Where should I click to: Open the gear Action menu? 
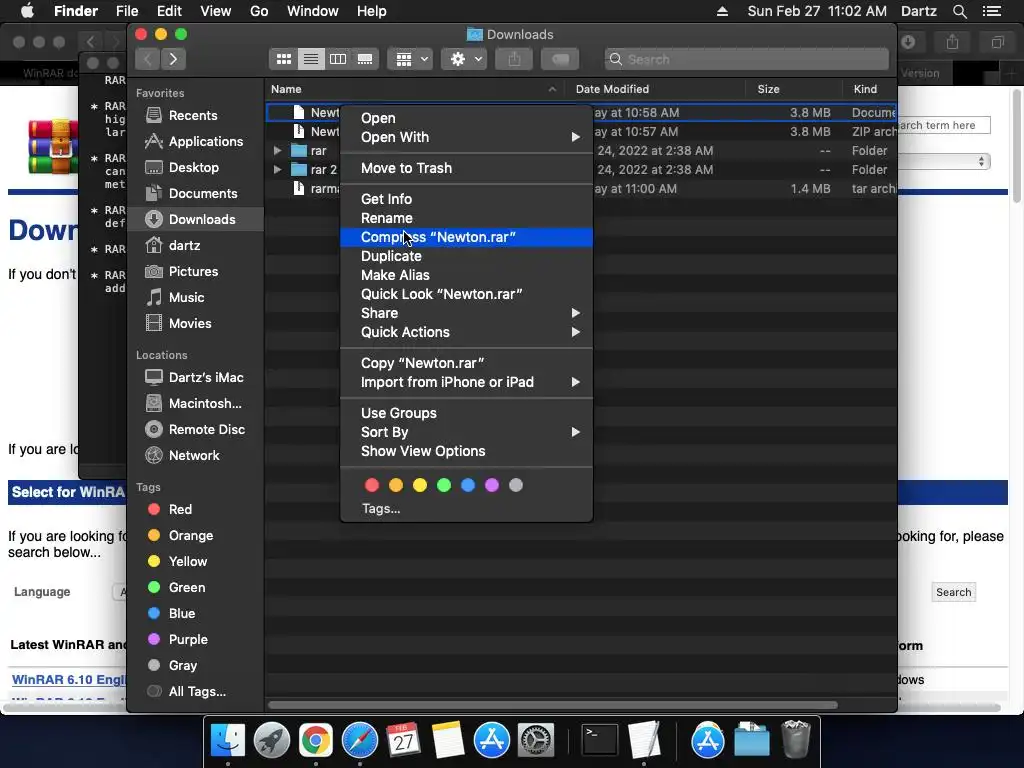point(464,59)
